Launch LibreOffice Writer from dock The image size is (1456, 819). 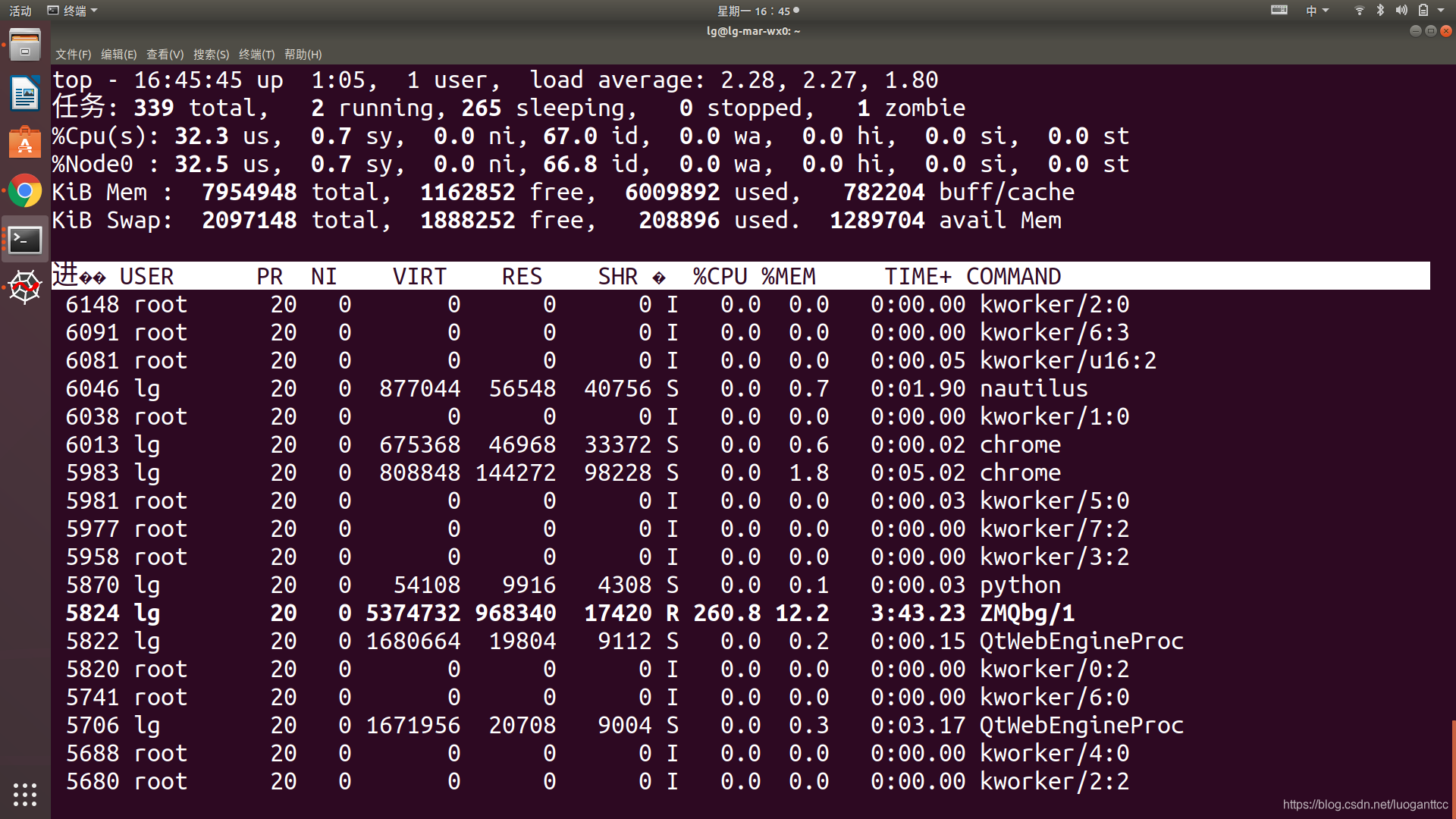tap(25, 94)
